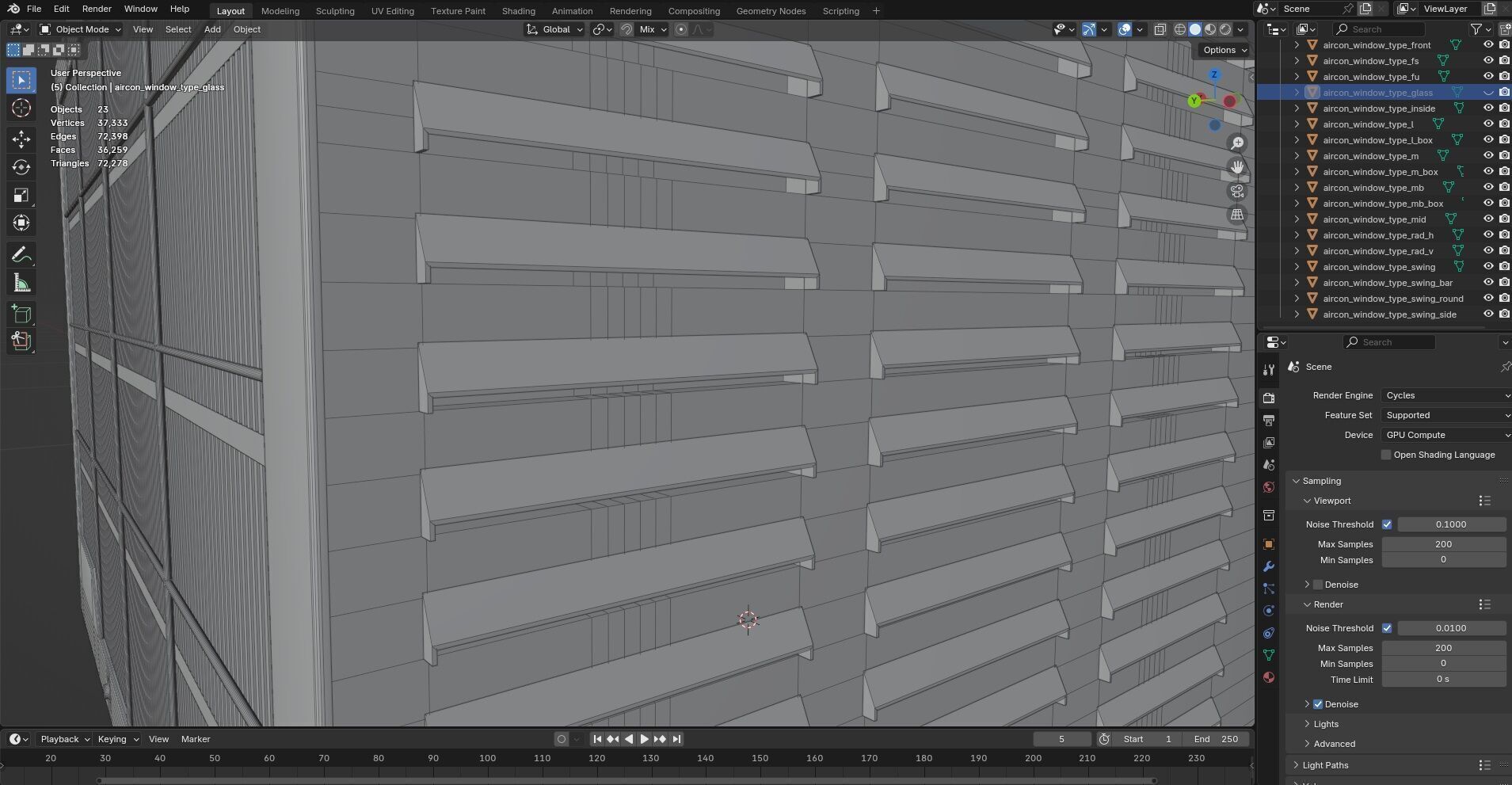Open the timeline Keying button

tap(117, 739)
